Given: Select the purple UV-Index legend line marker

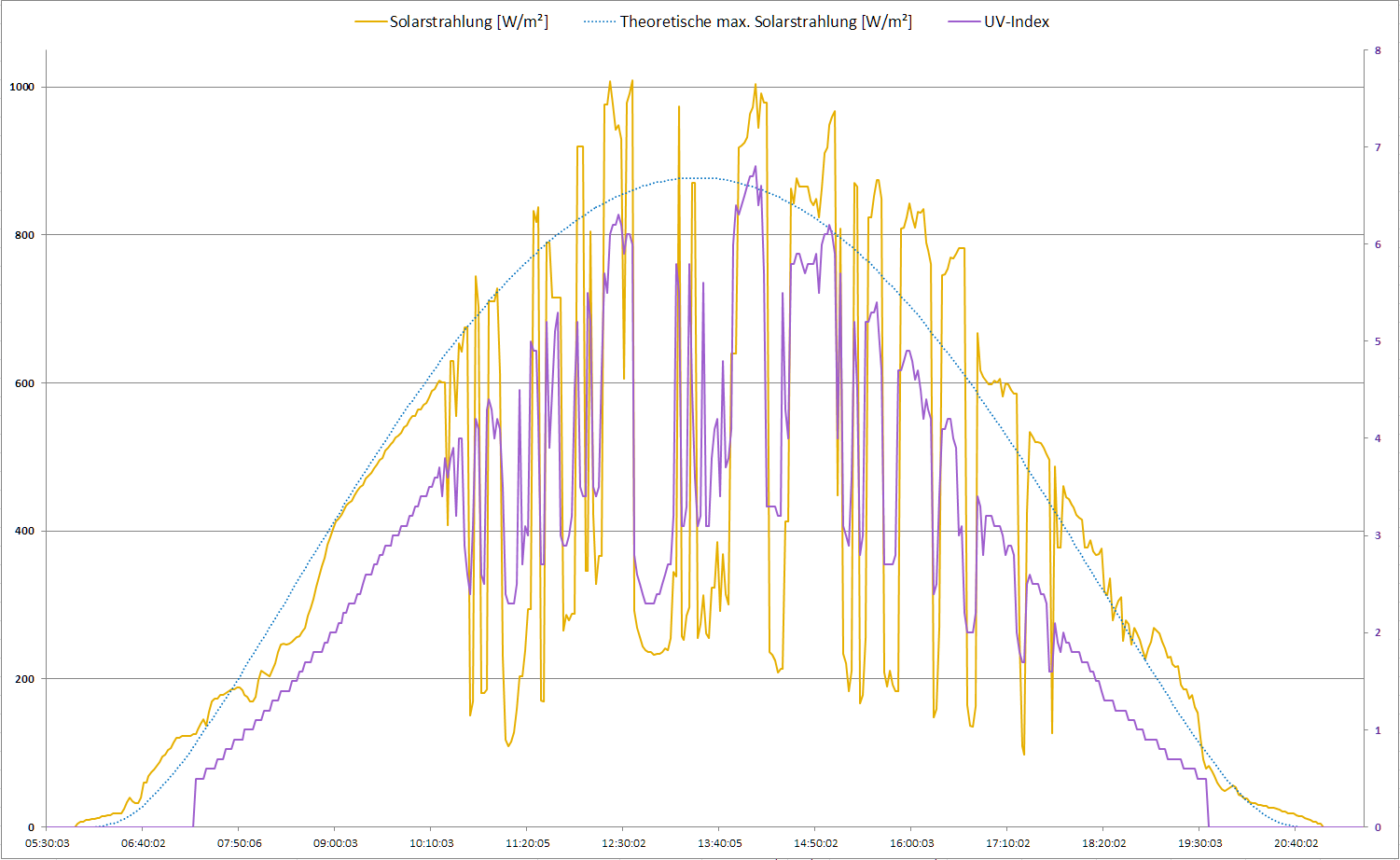Looking at the screenshot, I should [964, 21].
